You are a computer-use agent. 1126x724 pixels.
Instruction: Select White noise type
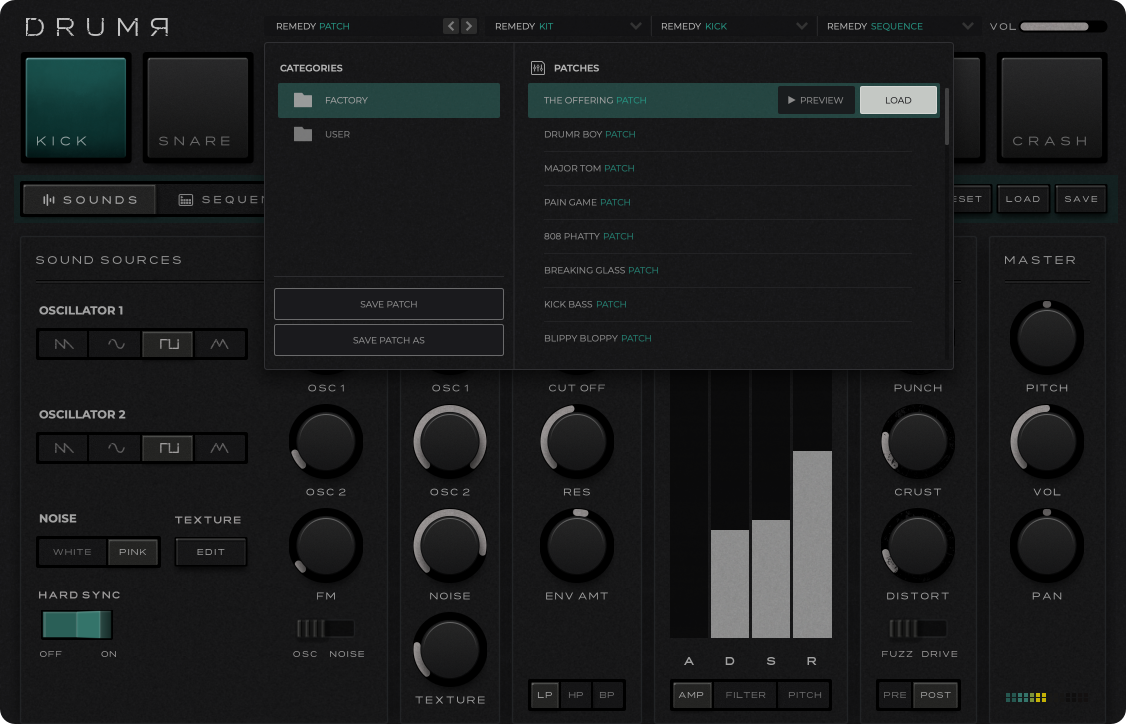(73, 552)
